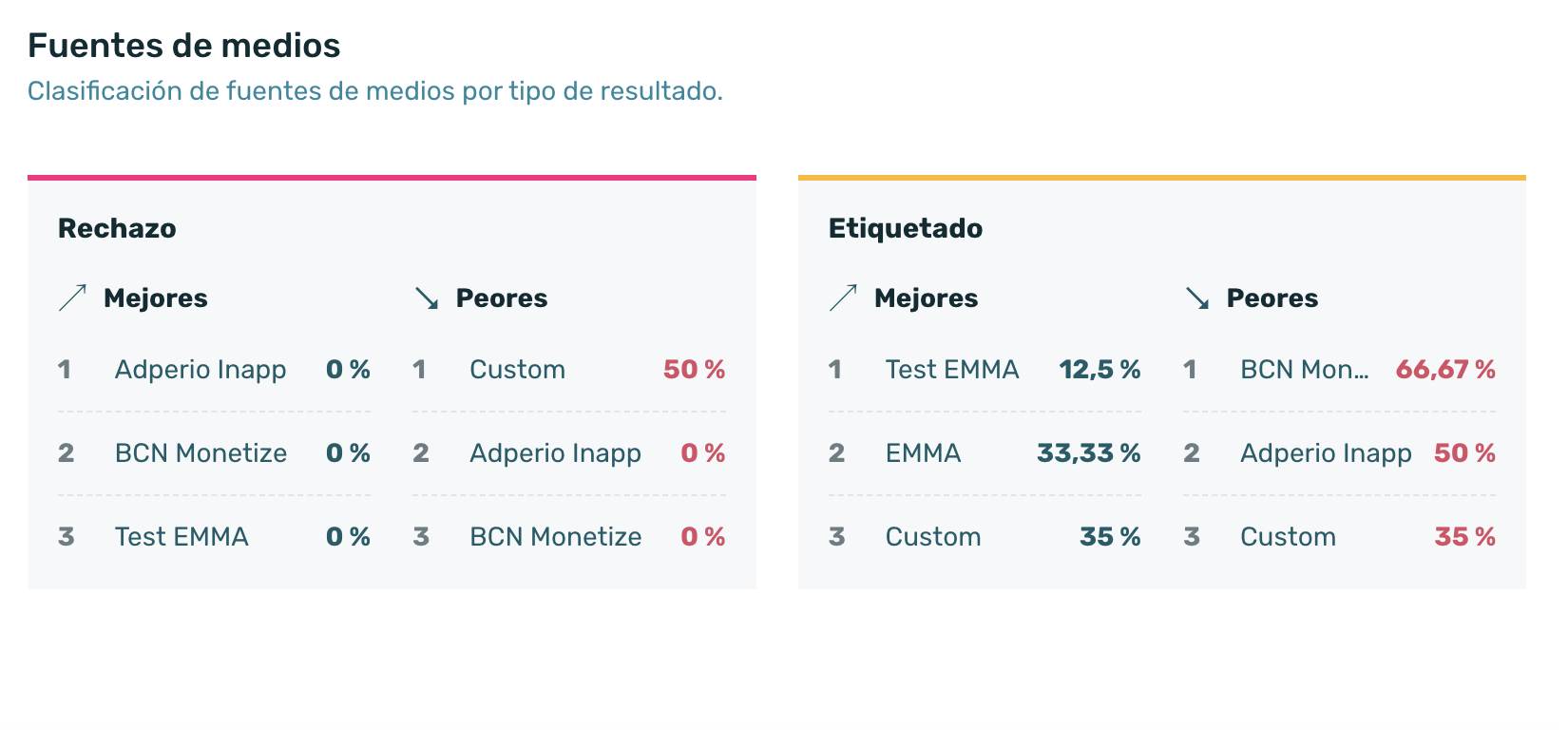Click the up arrow icon beside Etiquetado Mejores
The width and height of the screenshot is (1568, 730).
point(843,298)
